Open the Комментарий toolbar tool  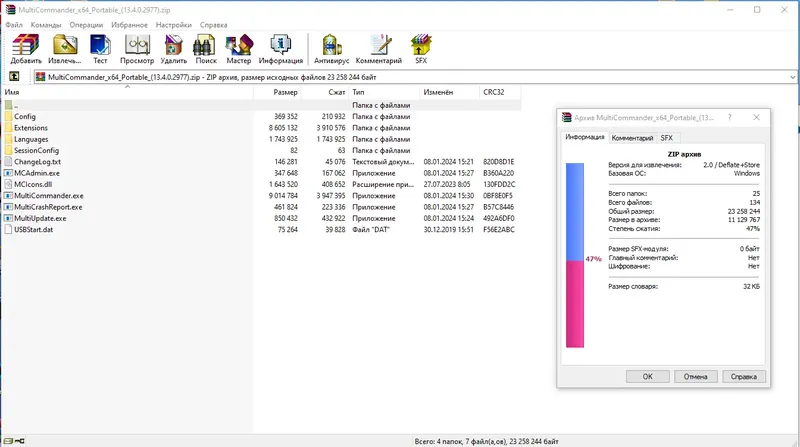click(380, 45)
